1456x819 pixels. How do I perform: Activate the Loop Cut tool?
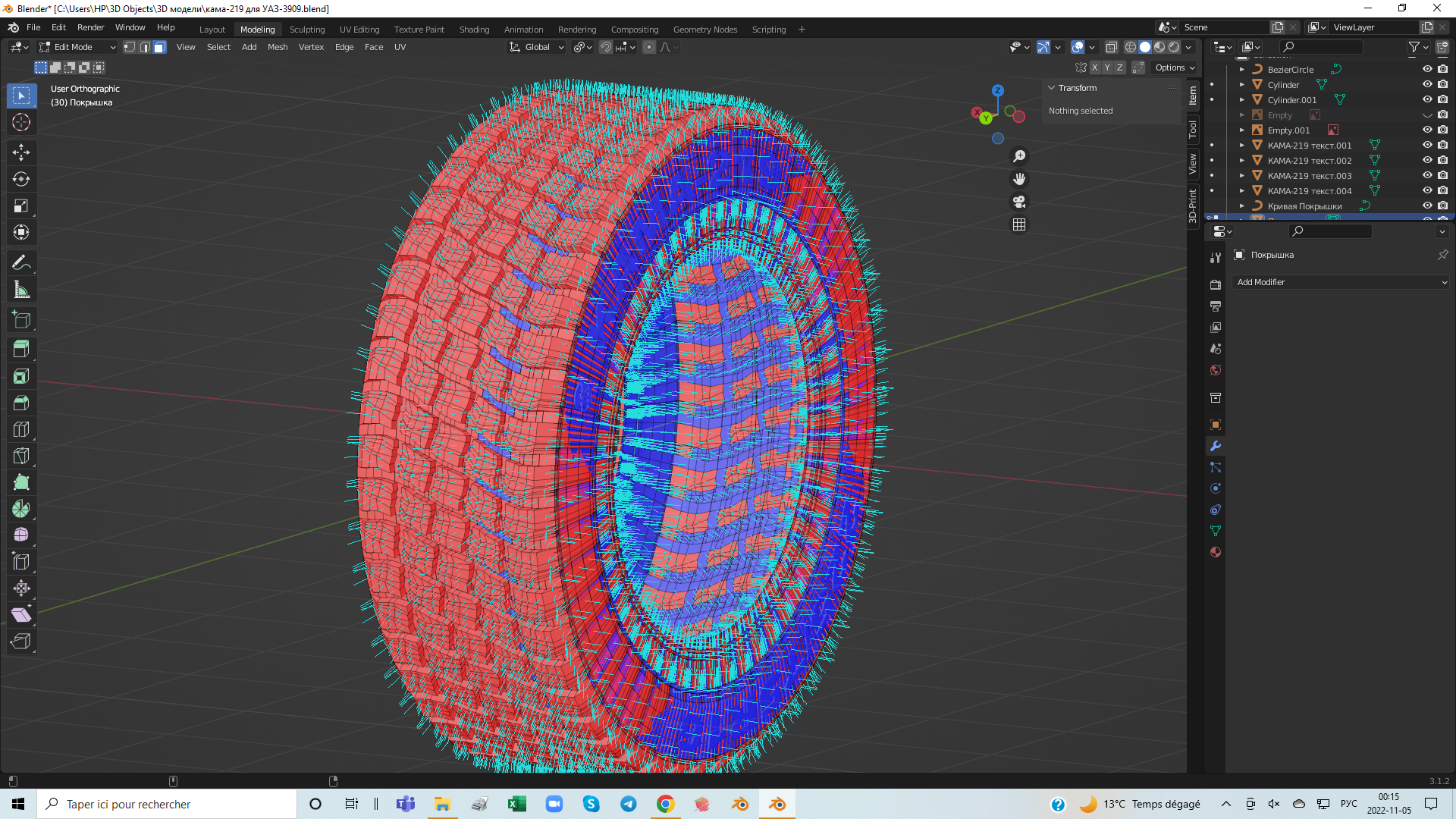click(21, 429)
